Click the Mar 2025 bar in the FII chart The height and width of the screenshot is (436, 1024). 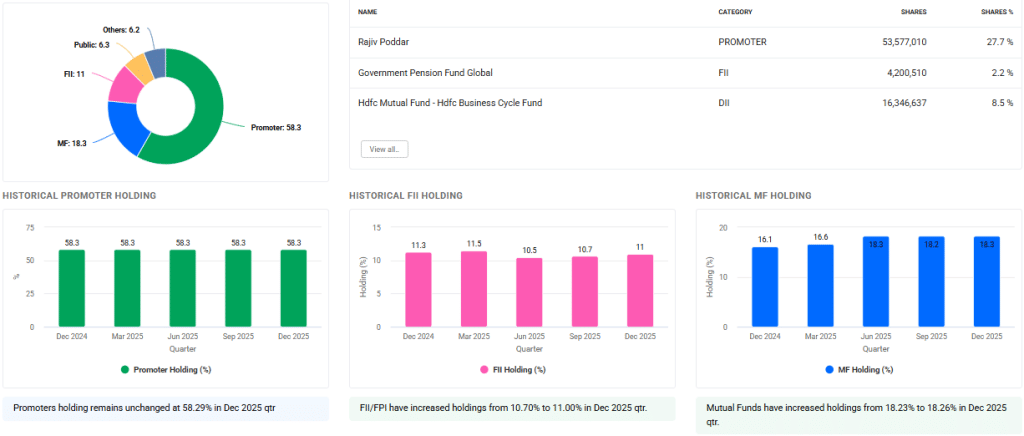(476, 288)
